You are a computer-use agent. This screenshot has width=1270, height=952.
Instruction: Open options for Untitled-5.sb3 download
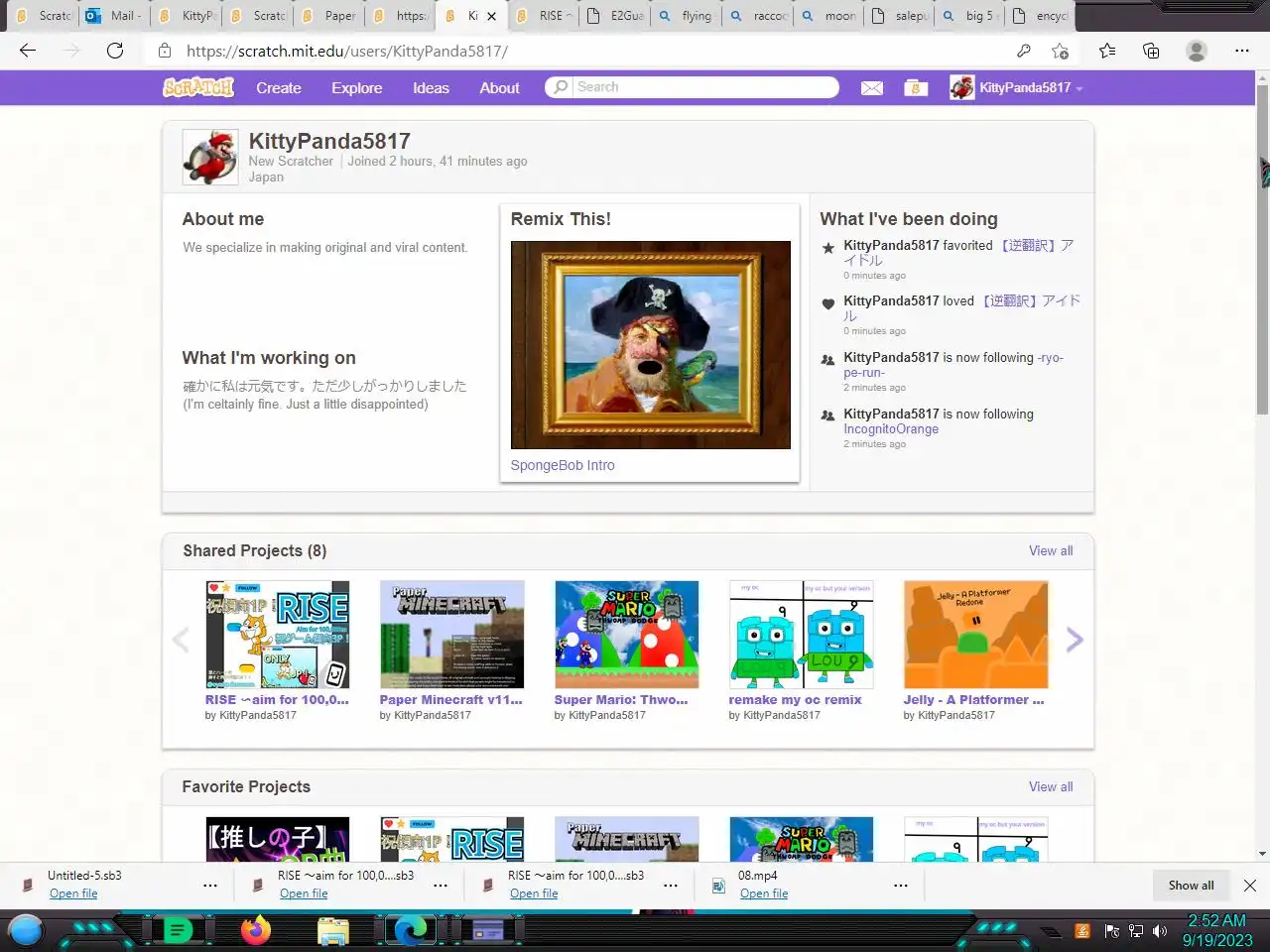coord(210,886)
